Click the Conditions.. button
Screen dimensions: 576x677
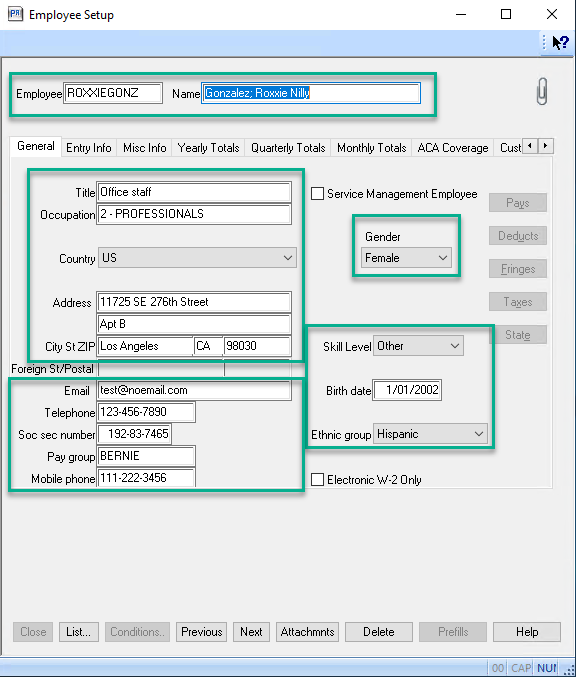point(137,632)
